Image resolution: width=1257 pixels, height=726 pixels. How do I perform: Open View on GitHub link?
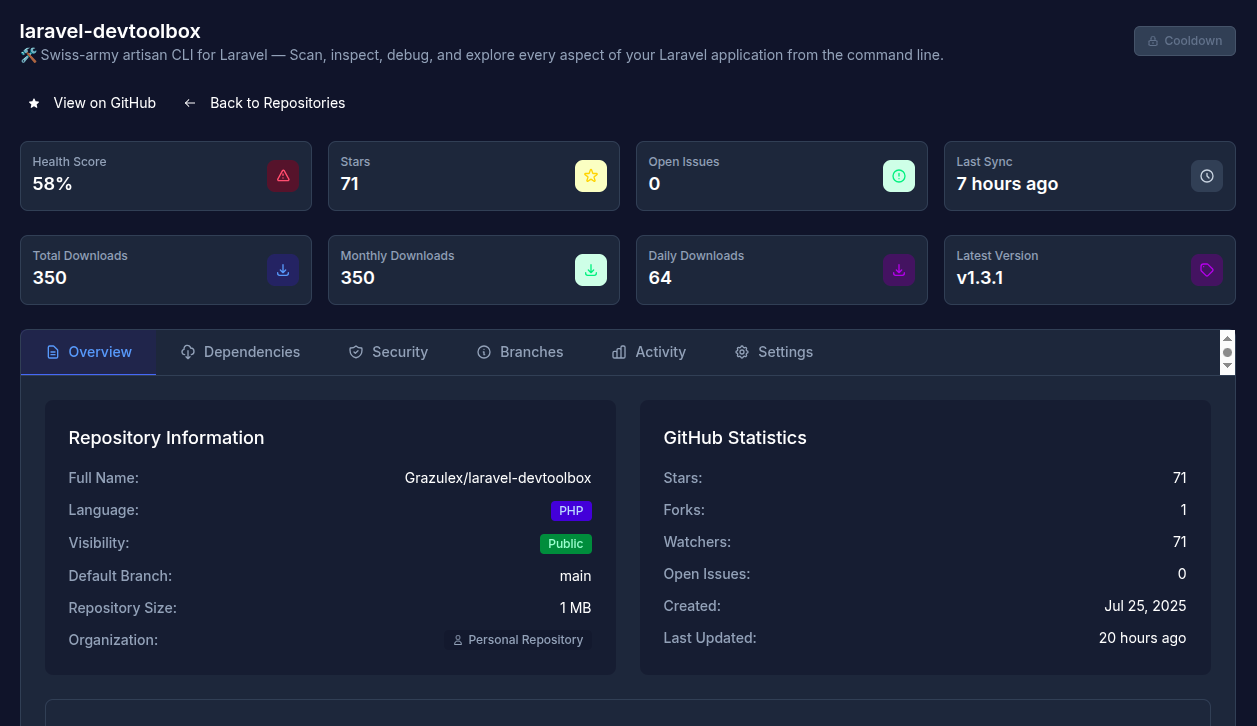(92, 103)
